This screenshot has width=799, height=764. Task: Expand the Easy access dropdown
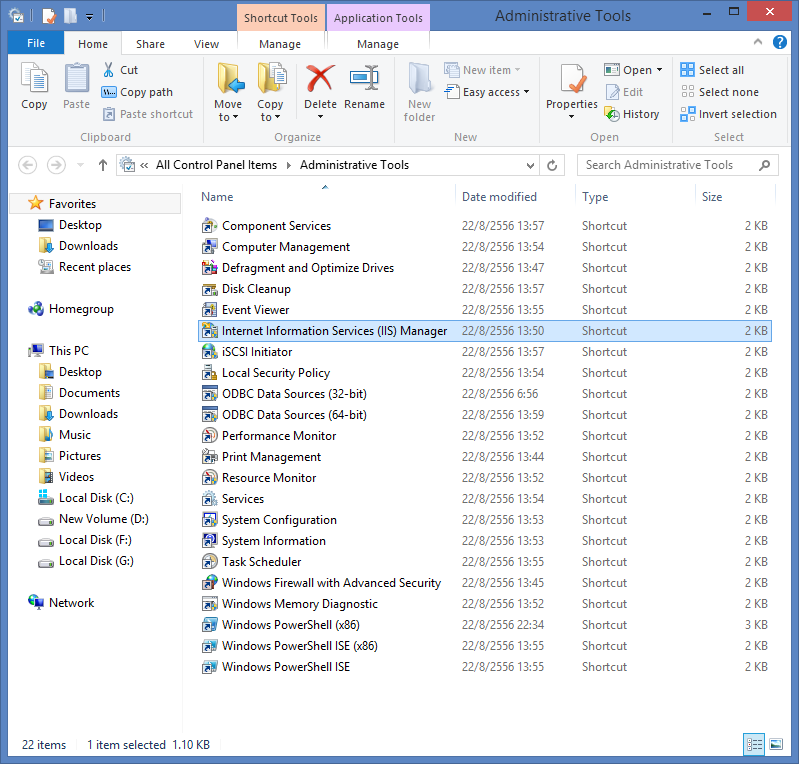[526, 92]
